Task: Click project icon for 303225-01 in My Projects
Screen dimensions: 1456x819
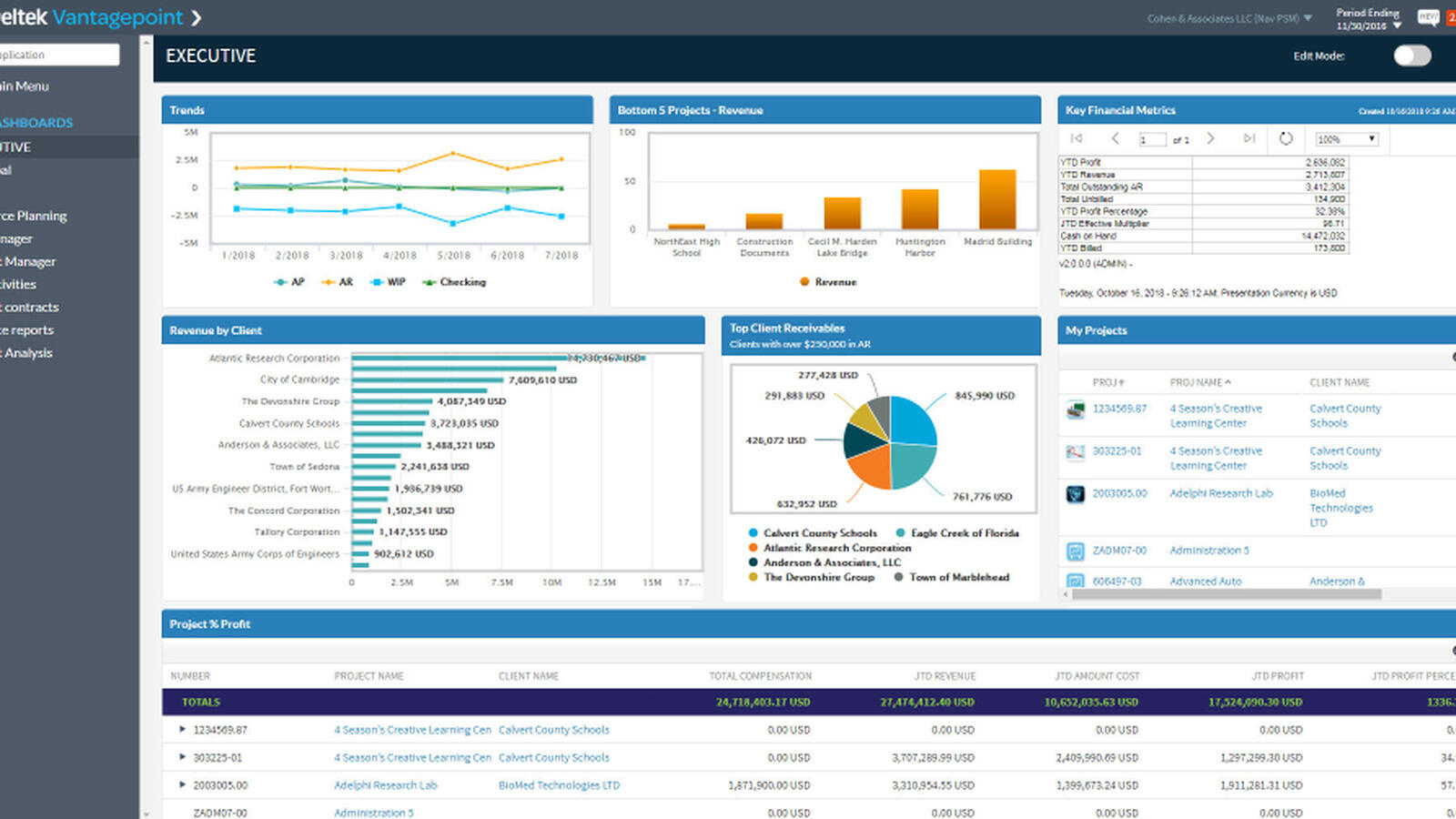Action: coord(1076,451)
